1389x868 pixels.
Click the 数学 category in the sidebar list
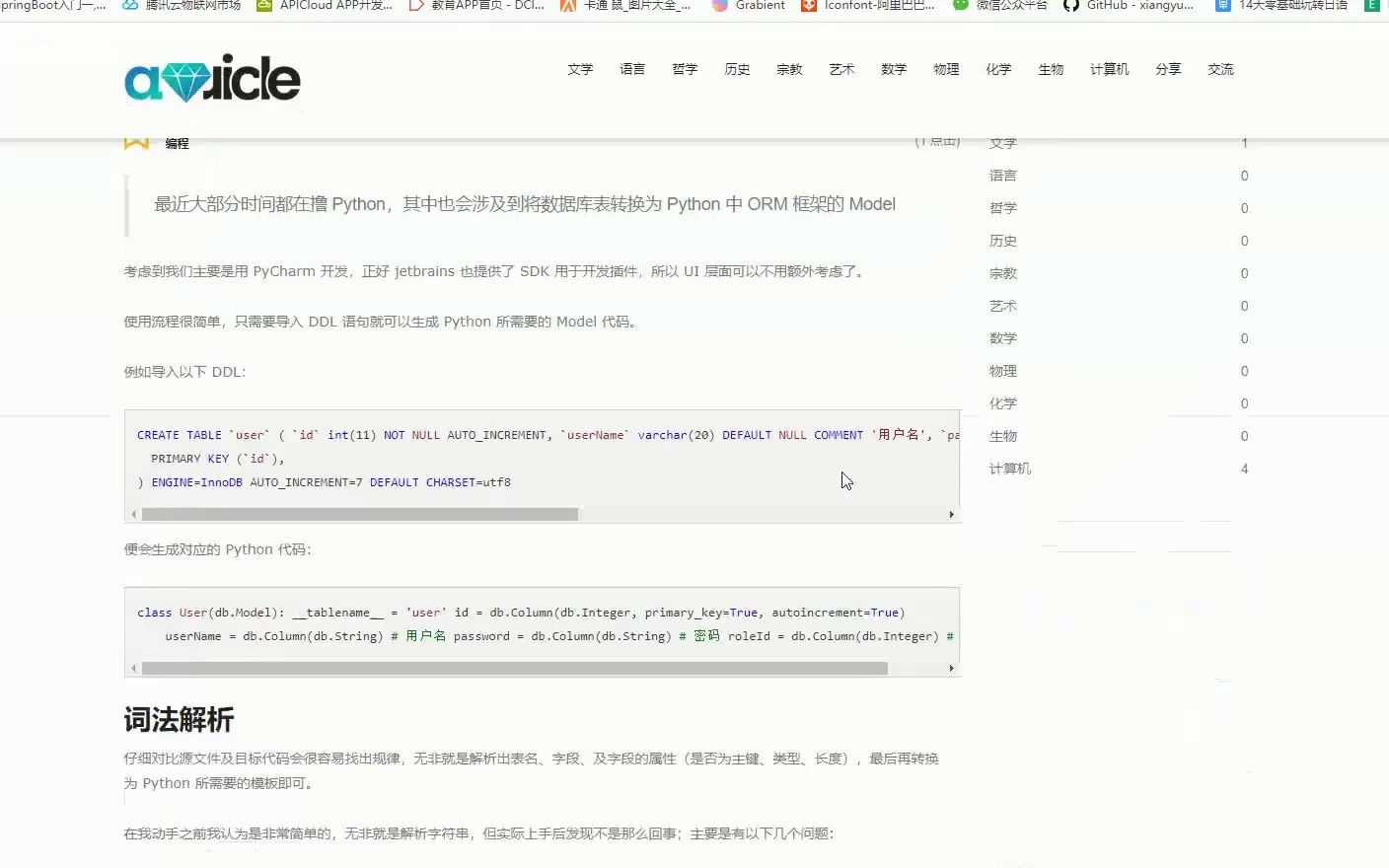pos(1002,338)
